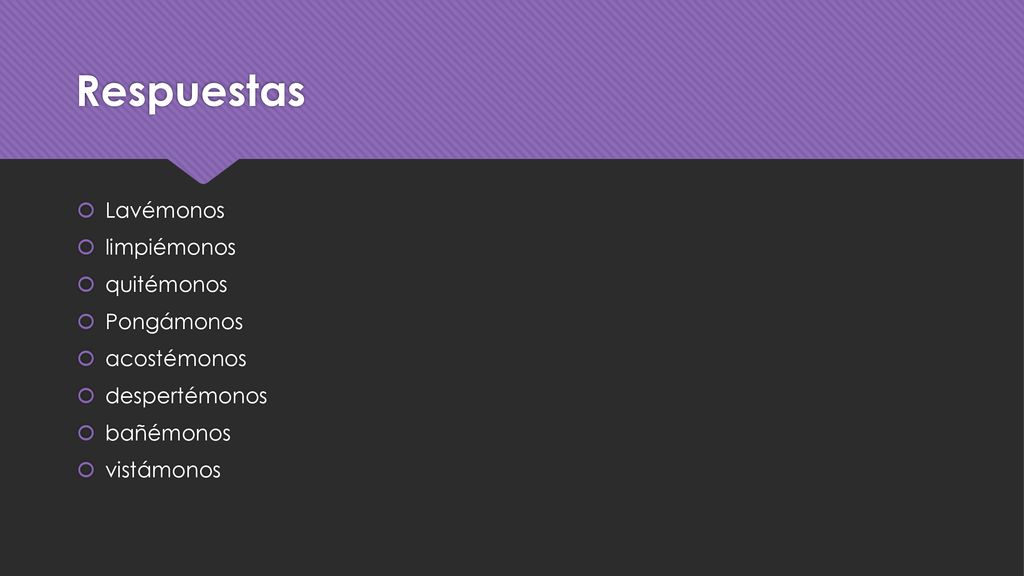Click the bullet circle beside vistámonos
The width and height of the screenshot is (1024, 576).
click(86, 470)
